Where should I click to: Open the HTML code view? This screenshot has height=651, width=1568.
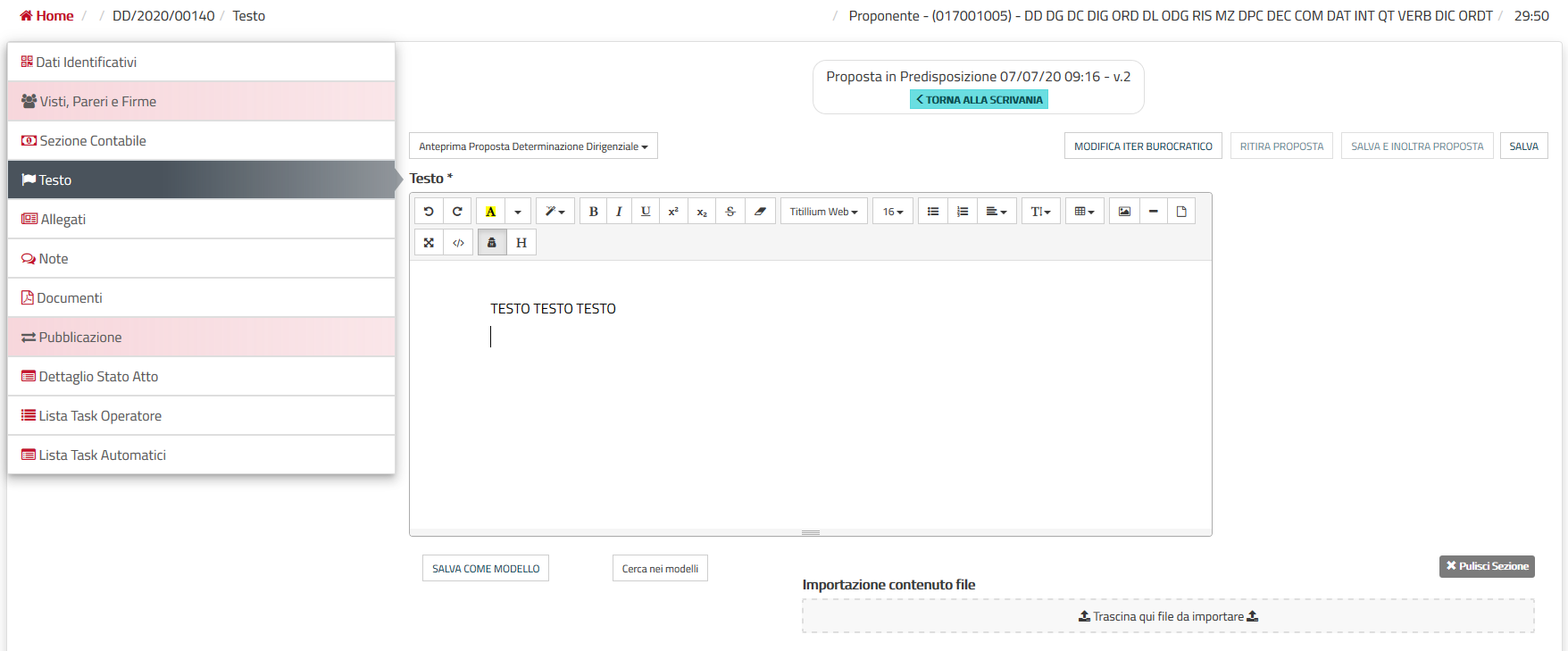tap(458, 243)
